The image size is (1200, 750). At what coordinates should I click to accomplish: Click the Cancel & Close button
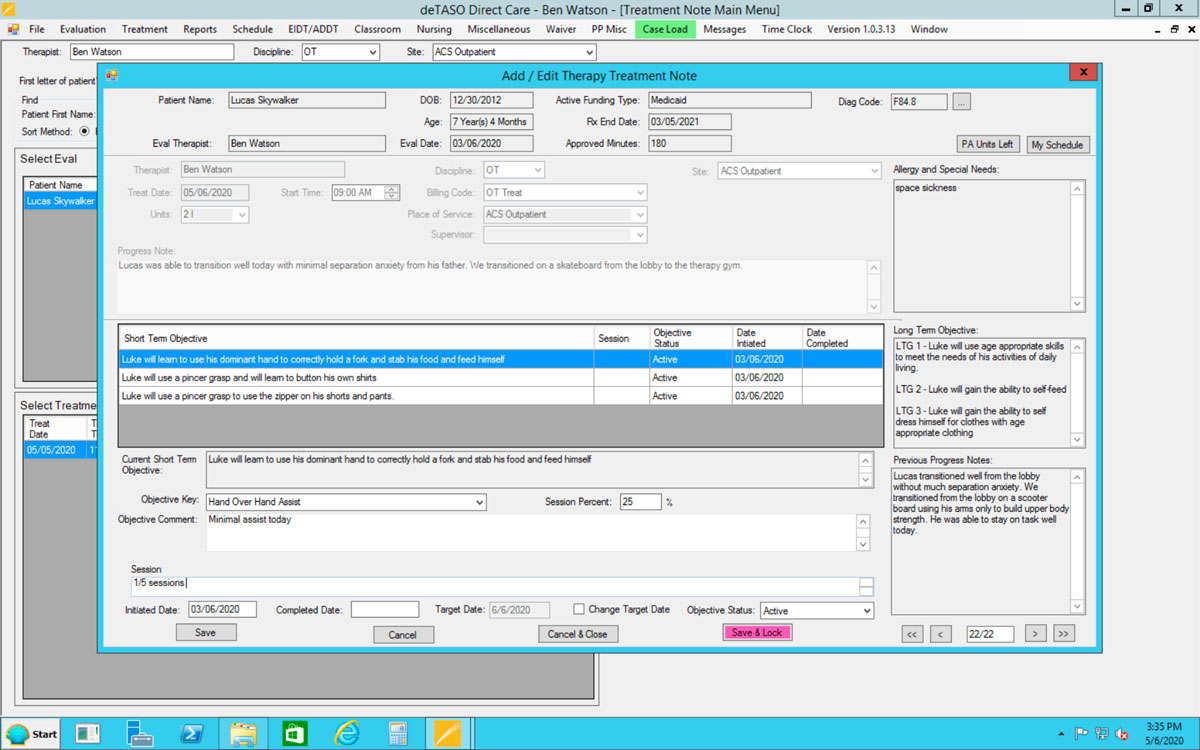(x=578, y=634)
